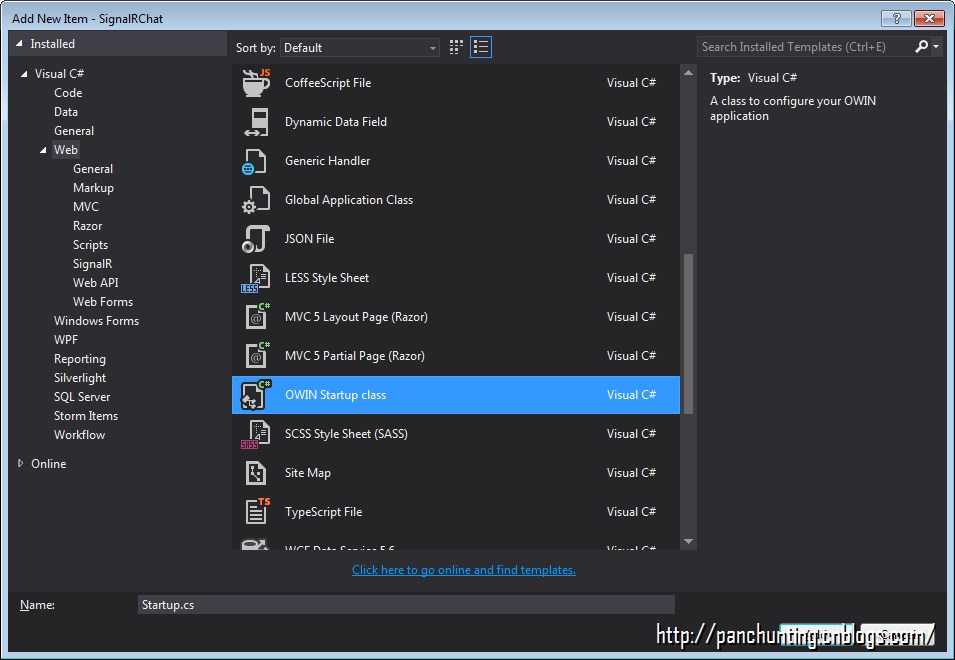The image size is (955, 660).
Task: Click the TypeScript File icon
Action: 257,511
